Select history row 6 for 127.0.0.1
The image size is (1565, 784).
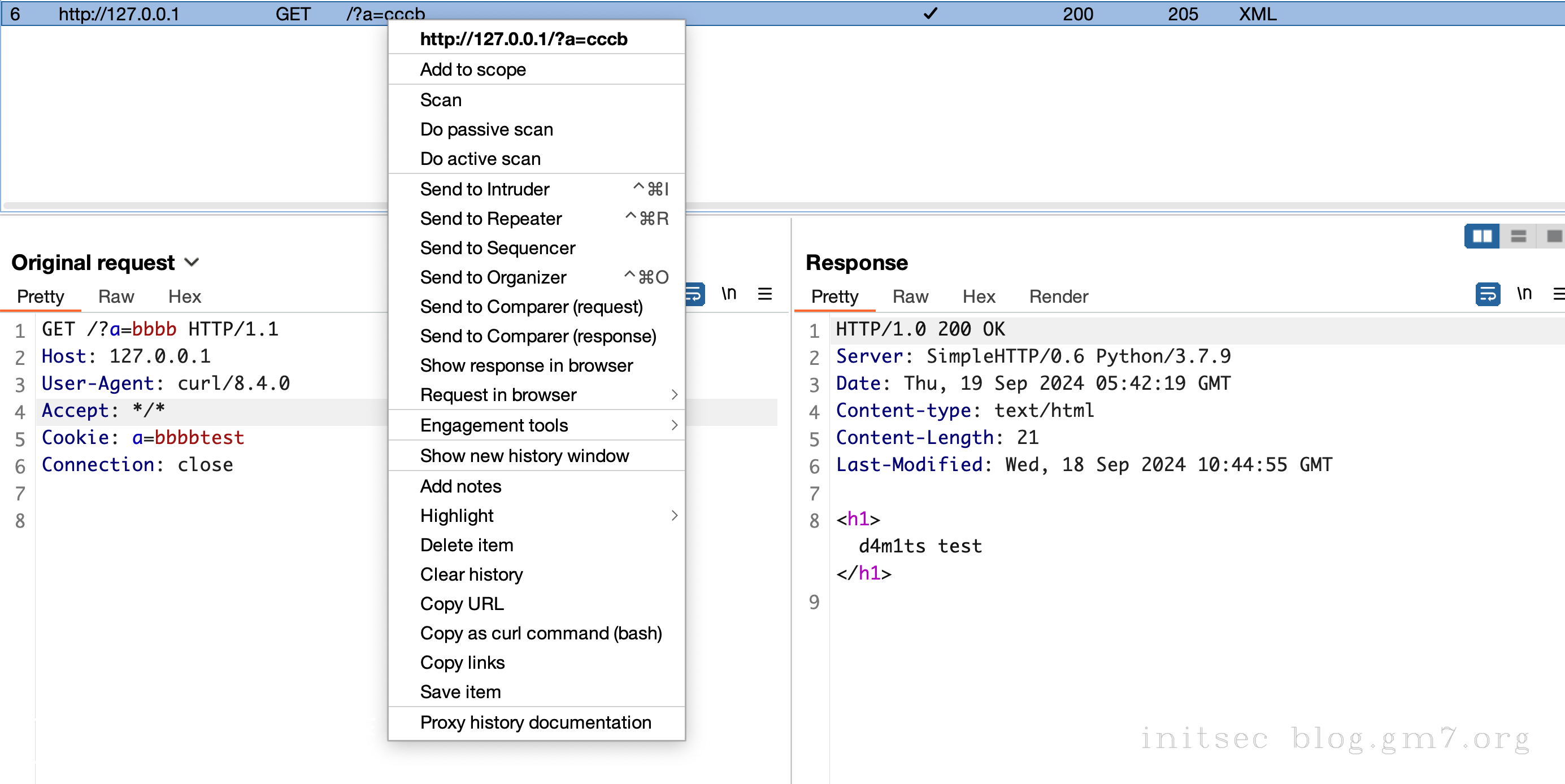click(x=119, y=14)
